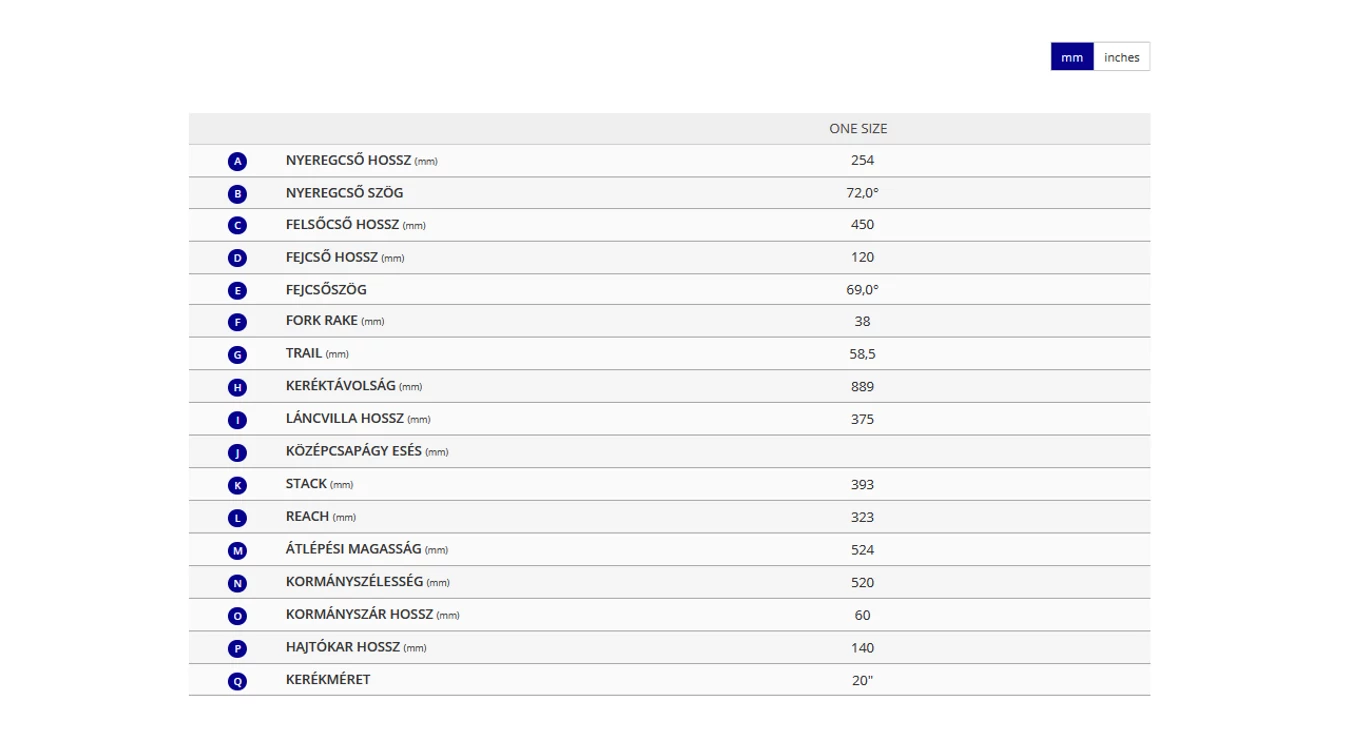Click the letter L badge icon

(x=237, y=518)
